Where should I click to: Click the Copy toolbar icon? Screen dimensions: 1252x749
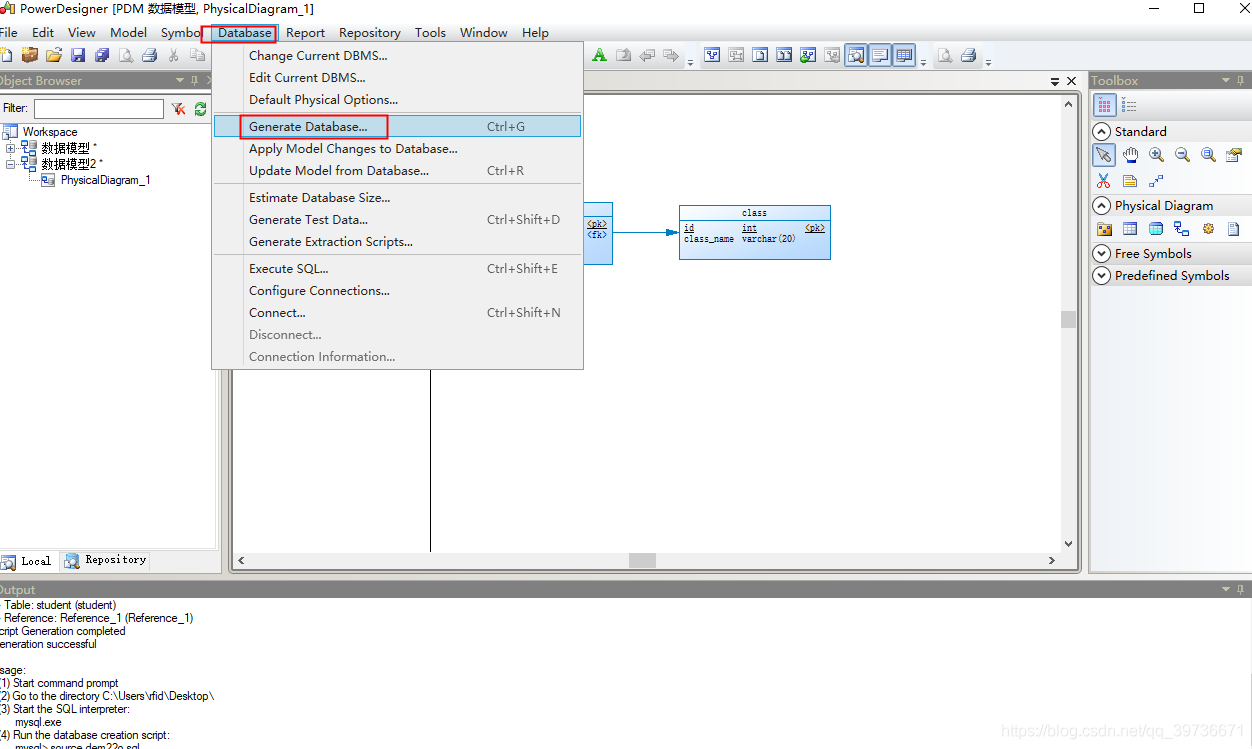(197, 55)
